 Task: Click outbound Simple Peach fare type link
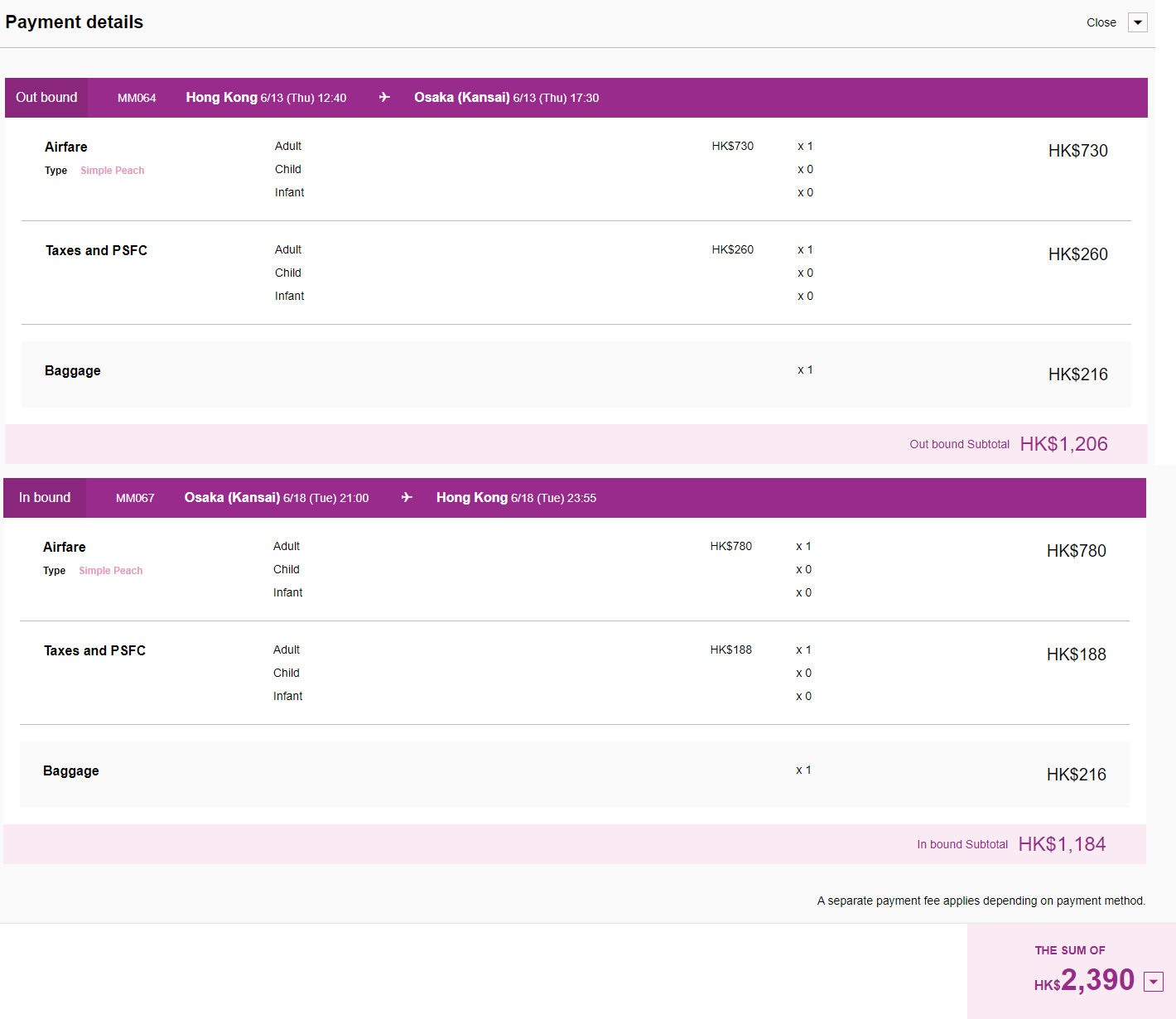113,171
